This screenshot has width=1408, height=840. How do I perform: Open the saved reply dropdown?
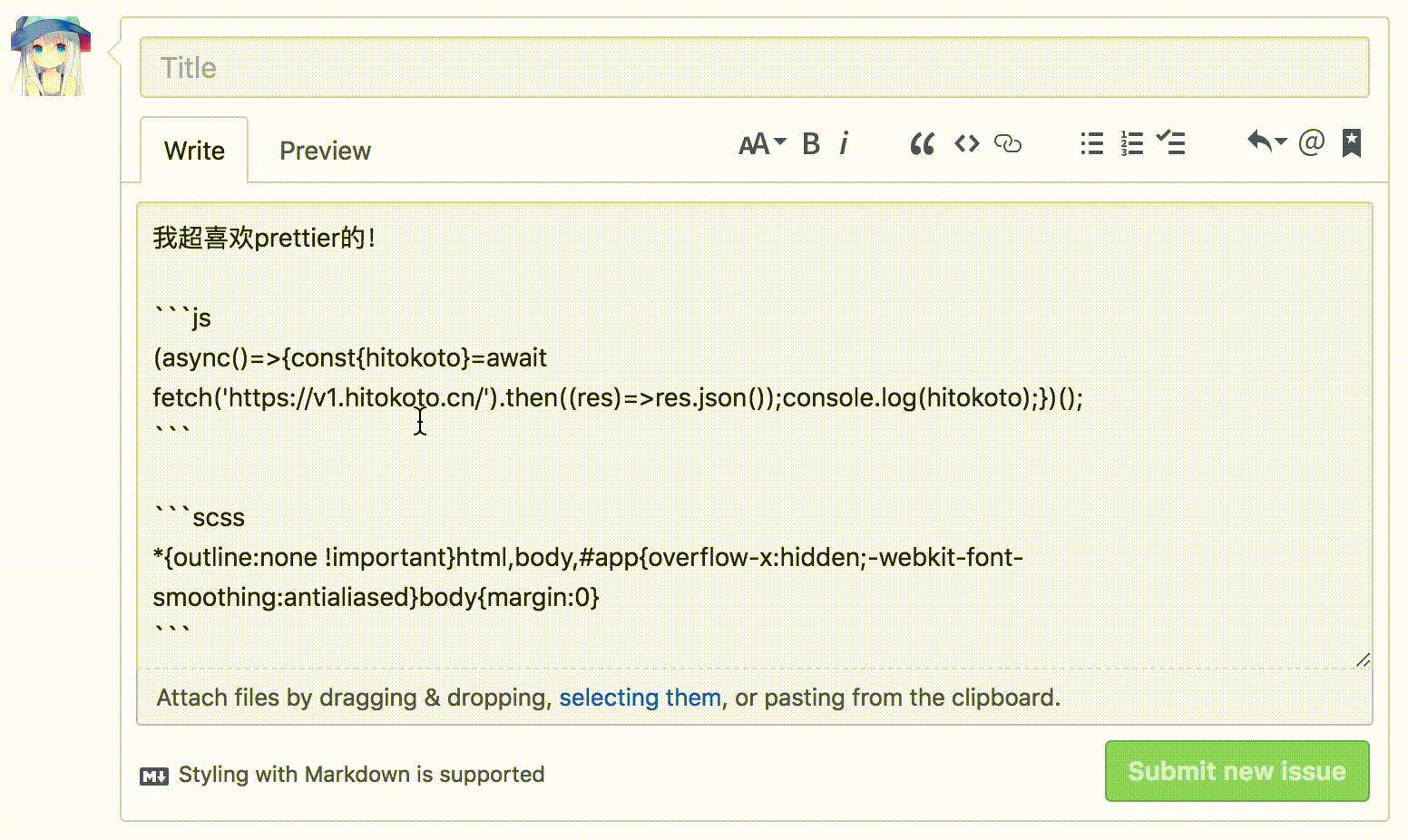pyautogui.click(x=1266, y=142)
